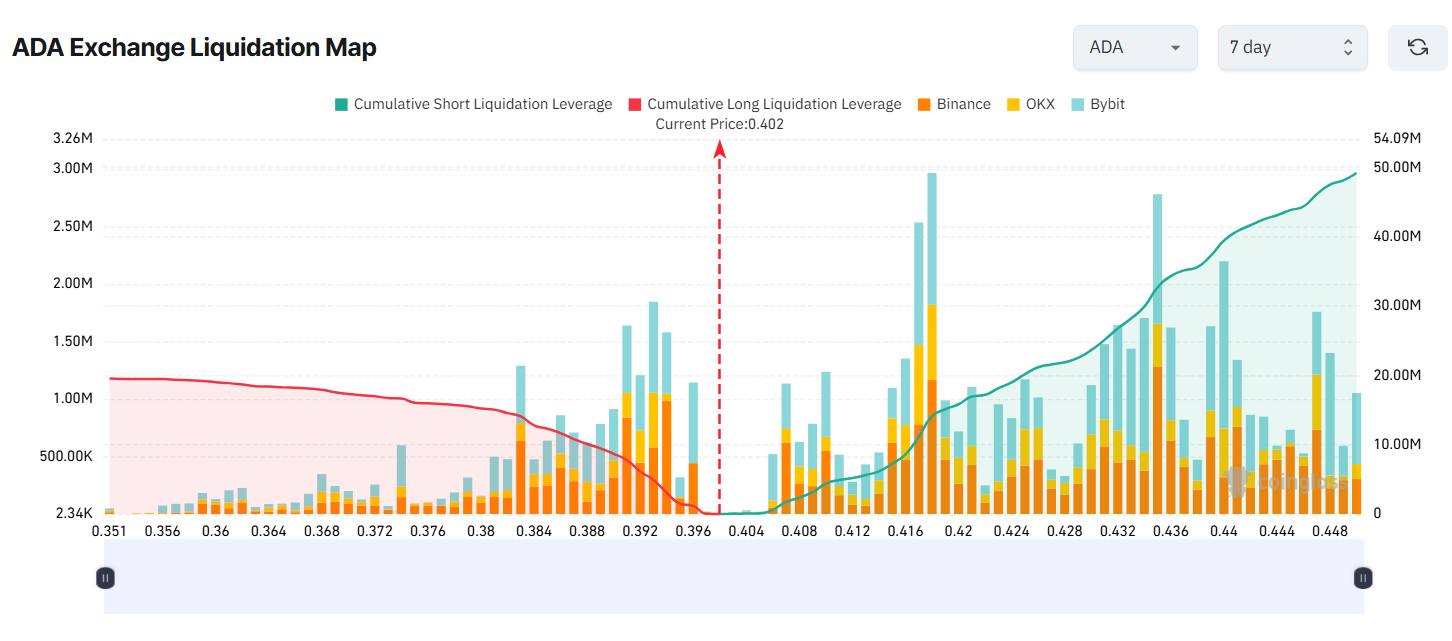Click the Current Price:0.402 label

tap(719, 124)
